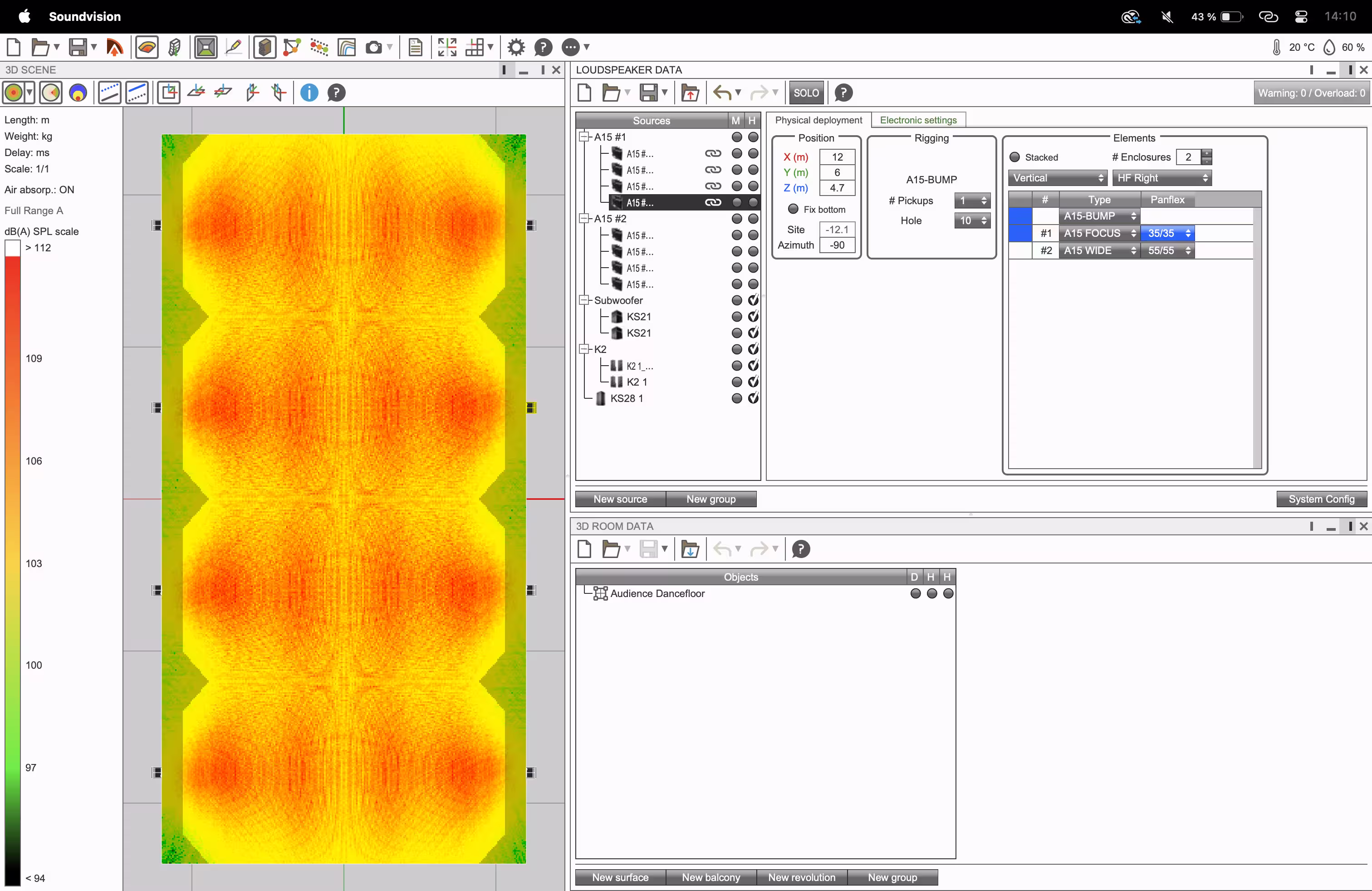The height and width of the screenshot is (891, 1372).
Task: Open the settings gear in main toolbar
Action: click(516, 47)
